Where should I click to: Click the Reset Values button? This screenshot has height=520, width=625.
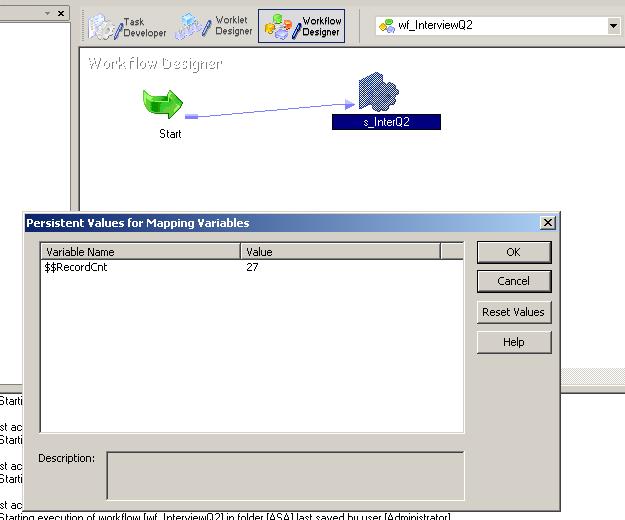514,312
